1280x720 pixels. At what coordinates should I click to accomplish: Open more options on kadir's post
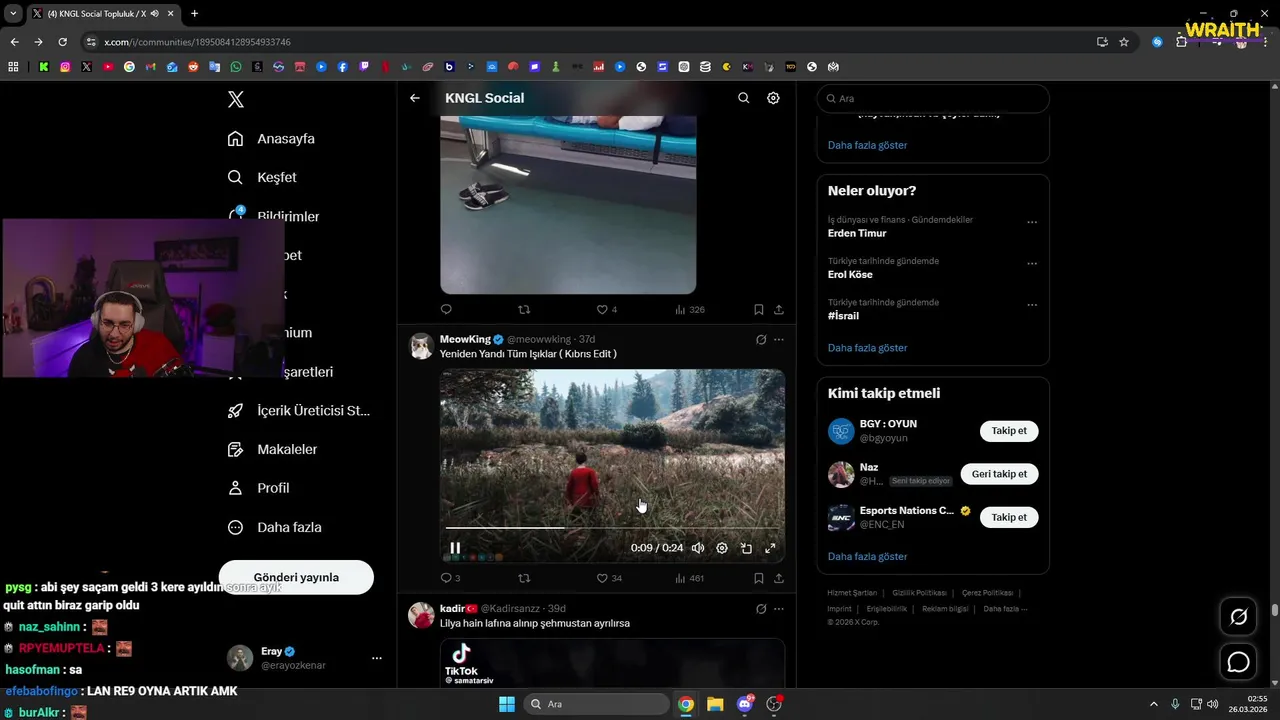(x=779, y=609)
